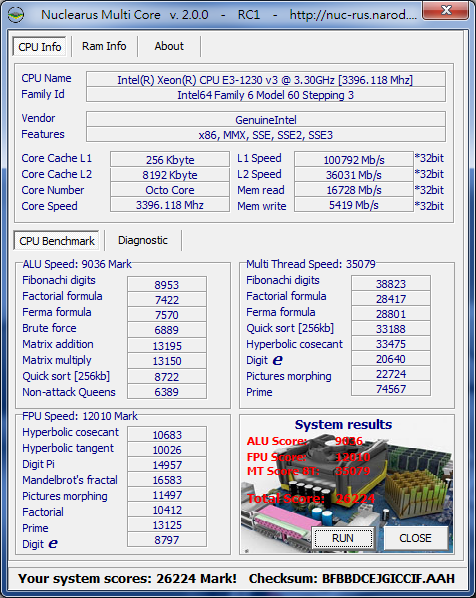Click ALU Factorial formula score 7422

tap(167, 300)
